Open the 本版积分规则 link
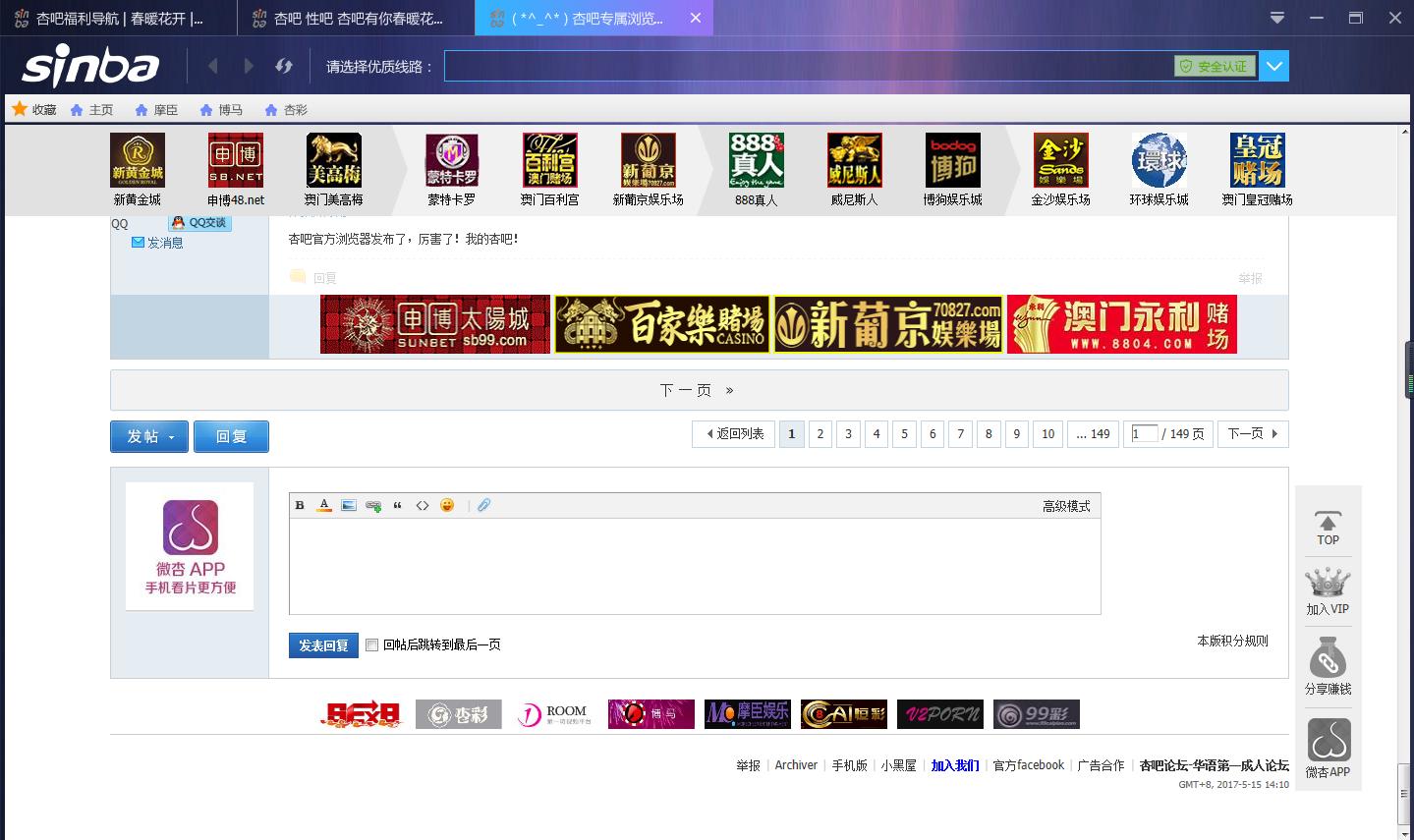This screenshot has width=1414, height=840. (1232, 641)
